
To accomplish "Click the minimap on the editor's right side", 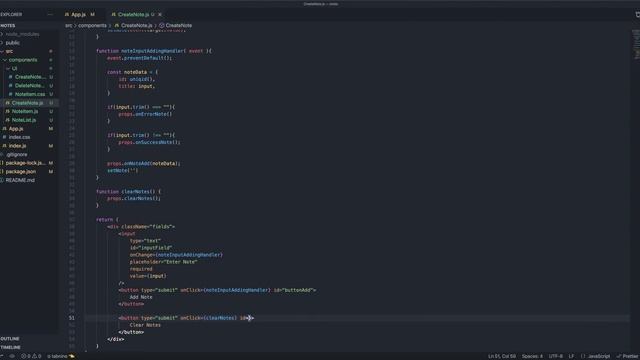I will pyautogui.click(x=636, y=45).
